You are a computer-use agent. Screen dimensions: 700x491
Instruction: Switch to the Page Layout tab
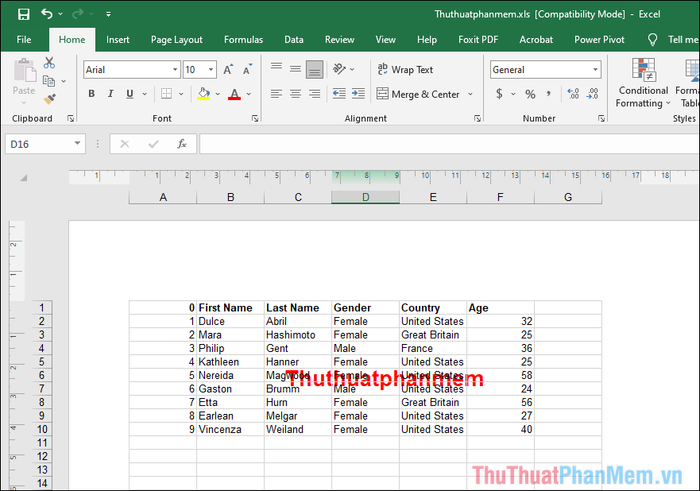point(176,40)
